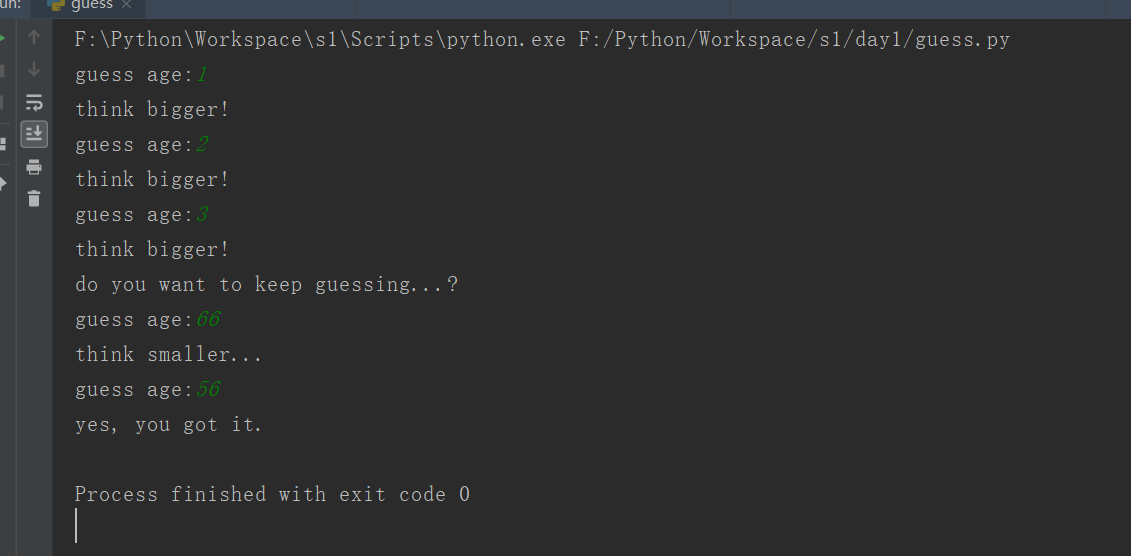Rerun the guess script with green arrow
The image size is (1131, 556).
(x=2, y=37)
